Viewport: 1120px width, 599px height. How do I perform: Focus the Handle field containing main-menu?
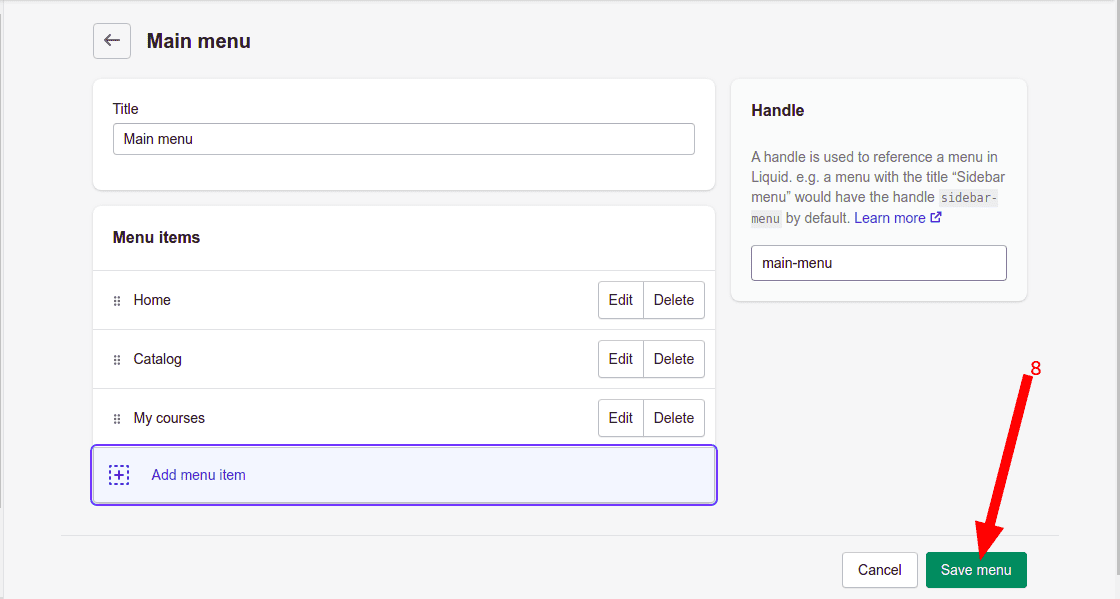point(878,263)
